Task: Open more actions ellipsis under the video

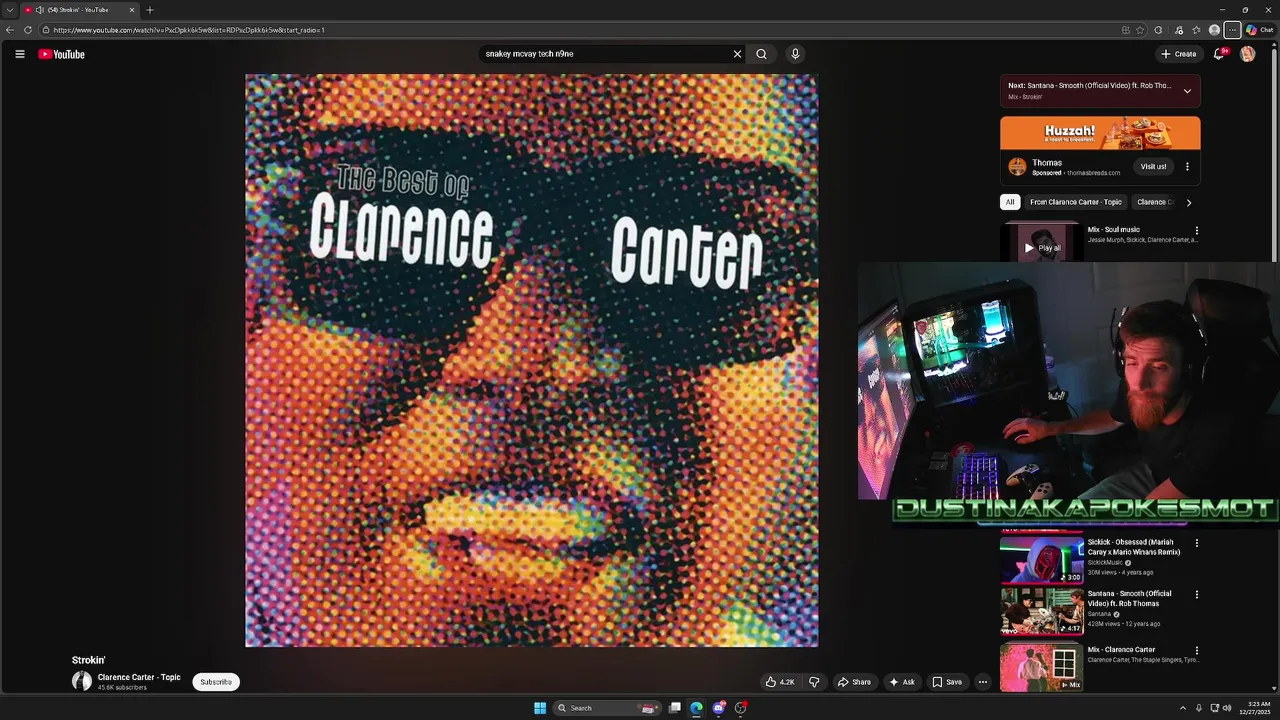Action: [983, 682]
